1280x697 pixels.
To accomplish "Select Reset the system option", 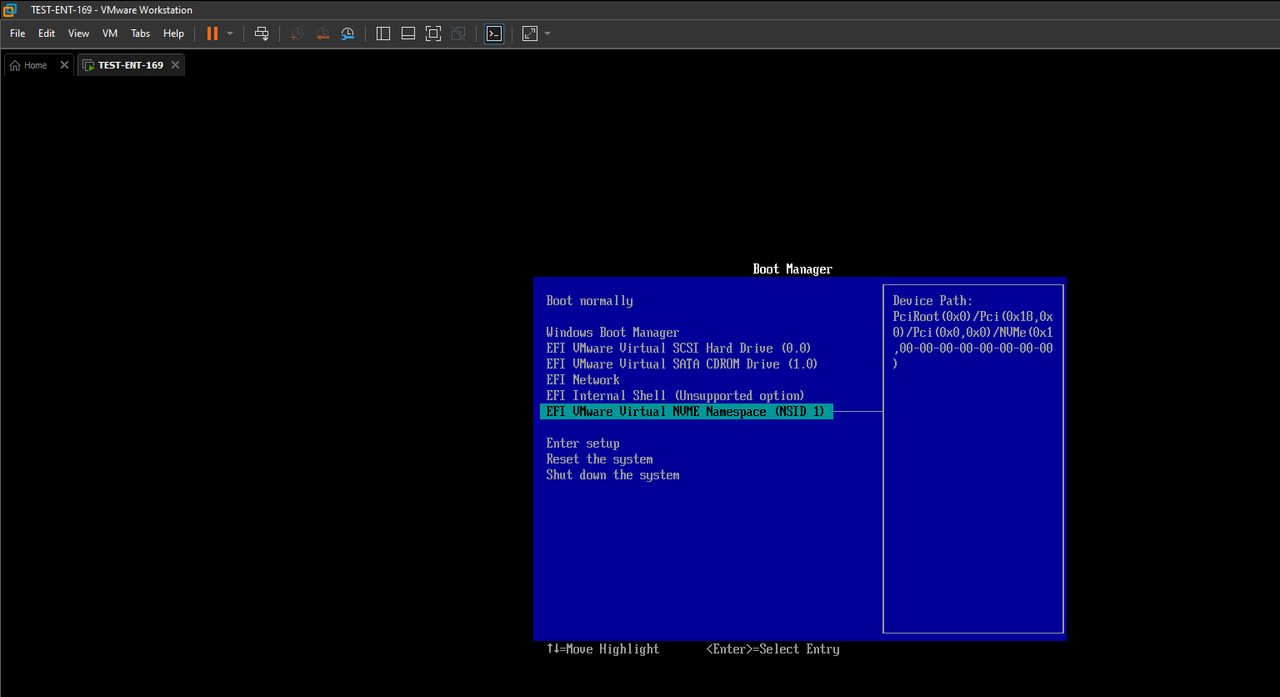I will [599, 459].
